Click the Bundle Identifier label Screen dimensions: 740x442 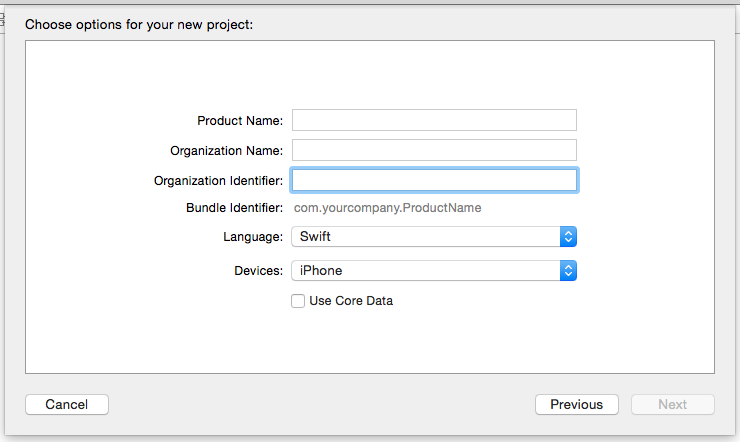point(234,208)
